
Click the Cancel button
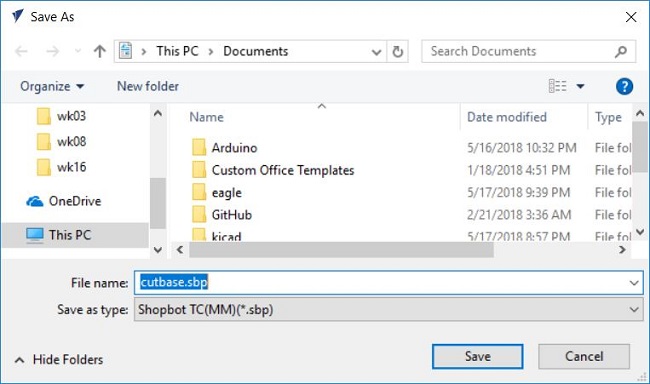(x=584, y=356)
